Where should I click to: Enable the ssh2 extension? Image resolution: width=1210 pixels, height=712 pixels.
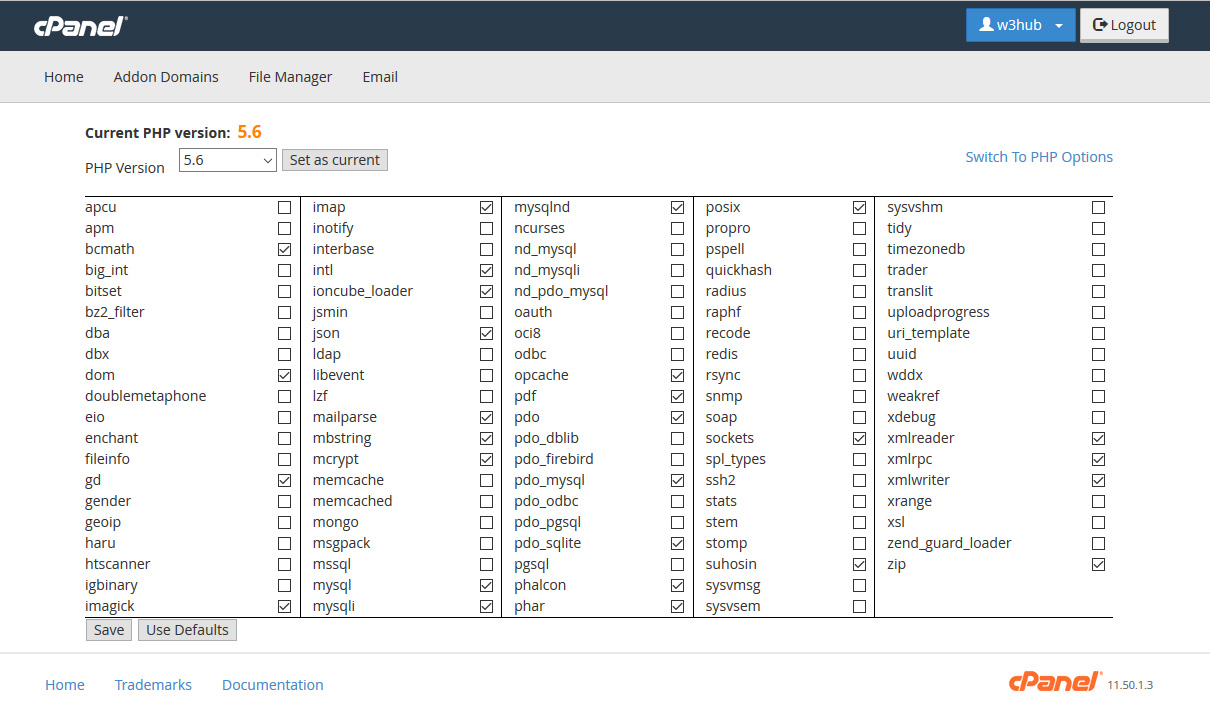860,480
